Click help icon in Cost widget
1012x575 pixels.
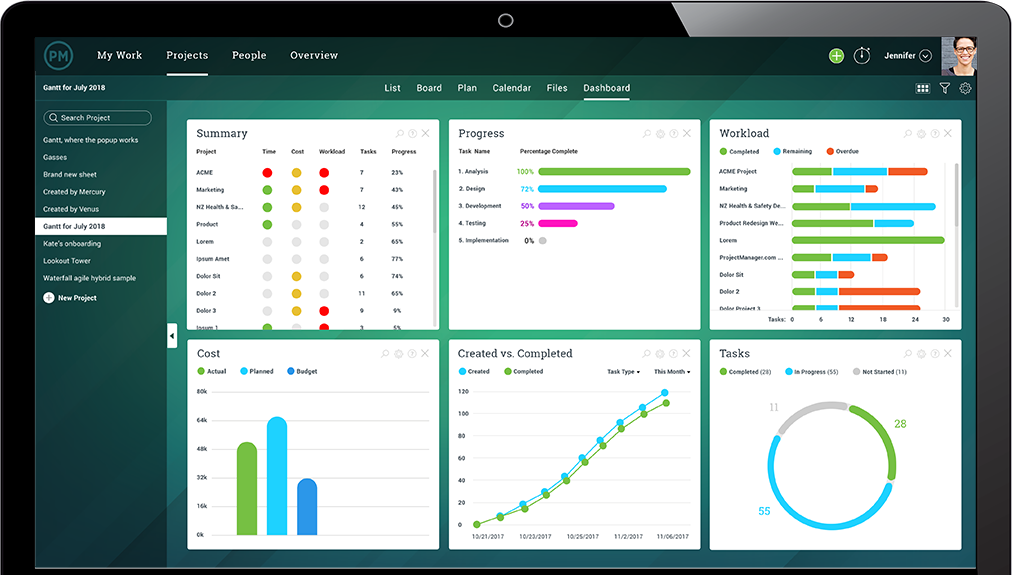click(x=412, y=354)
